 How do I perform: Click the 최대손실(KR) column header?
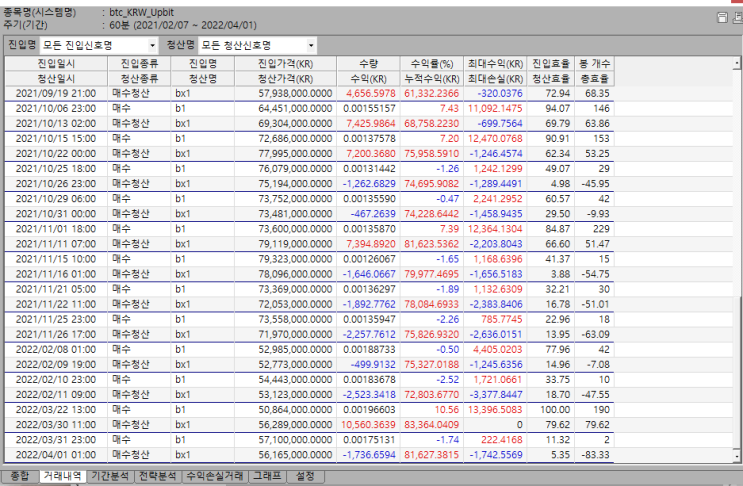pyautogui.click(x=495, y=79)
